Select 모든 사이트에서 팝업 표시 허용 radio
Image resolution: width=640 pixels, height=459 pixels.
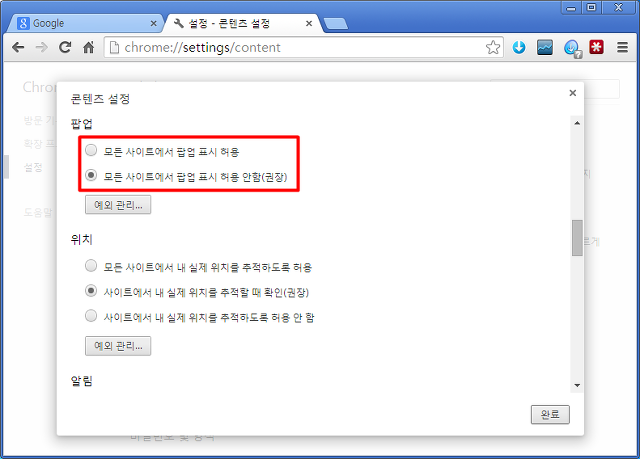pos(91,150)
